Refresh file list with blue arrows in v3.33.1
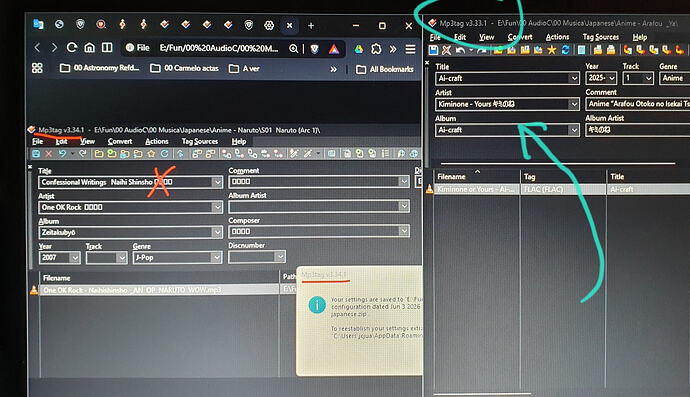The height and width of the screenshot is (397, 690). tap(565, 50)
